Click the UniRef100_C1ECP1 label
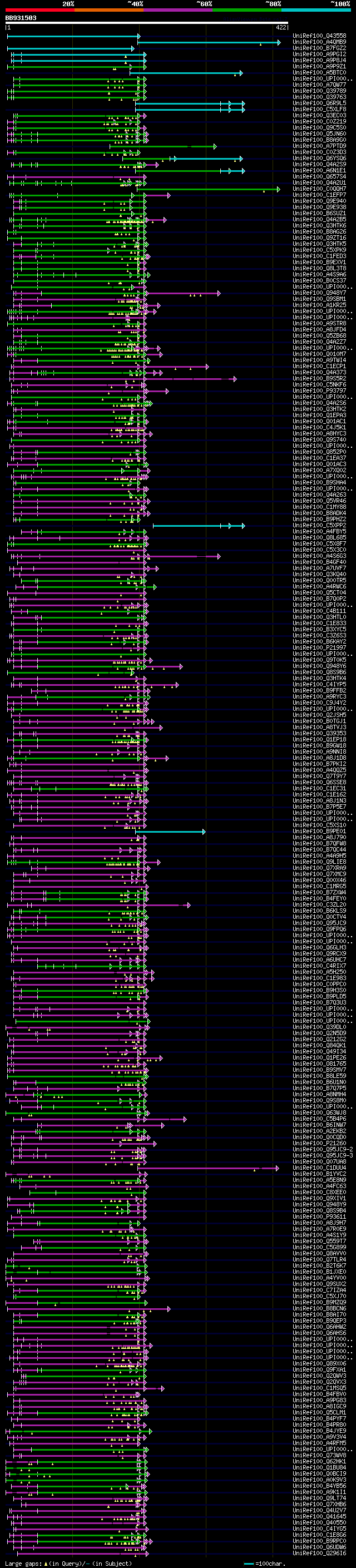This screenshot has width=356, height=1568. tap(319, 366)
